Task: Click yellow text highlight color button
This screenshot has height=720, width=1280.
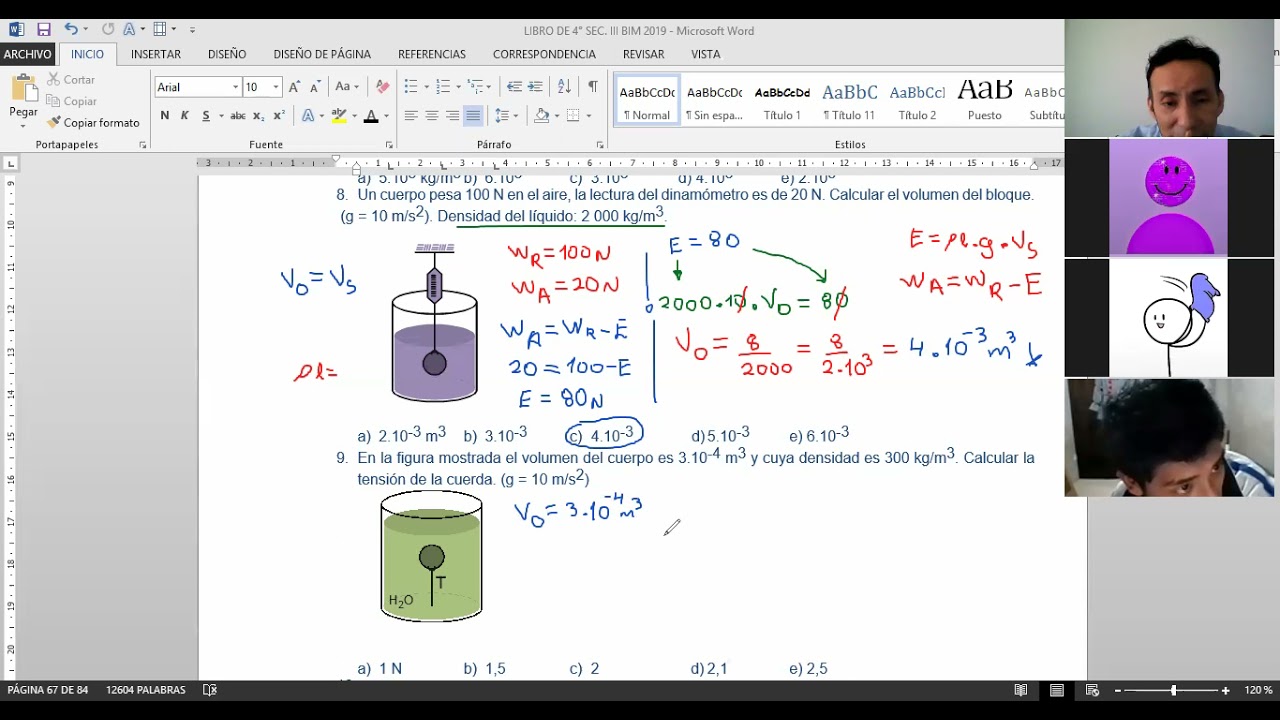Action: point(339,116)
